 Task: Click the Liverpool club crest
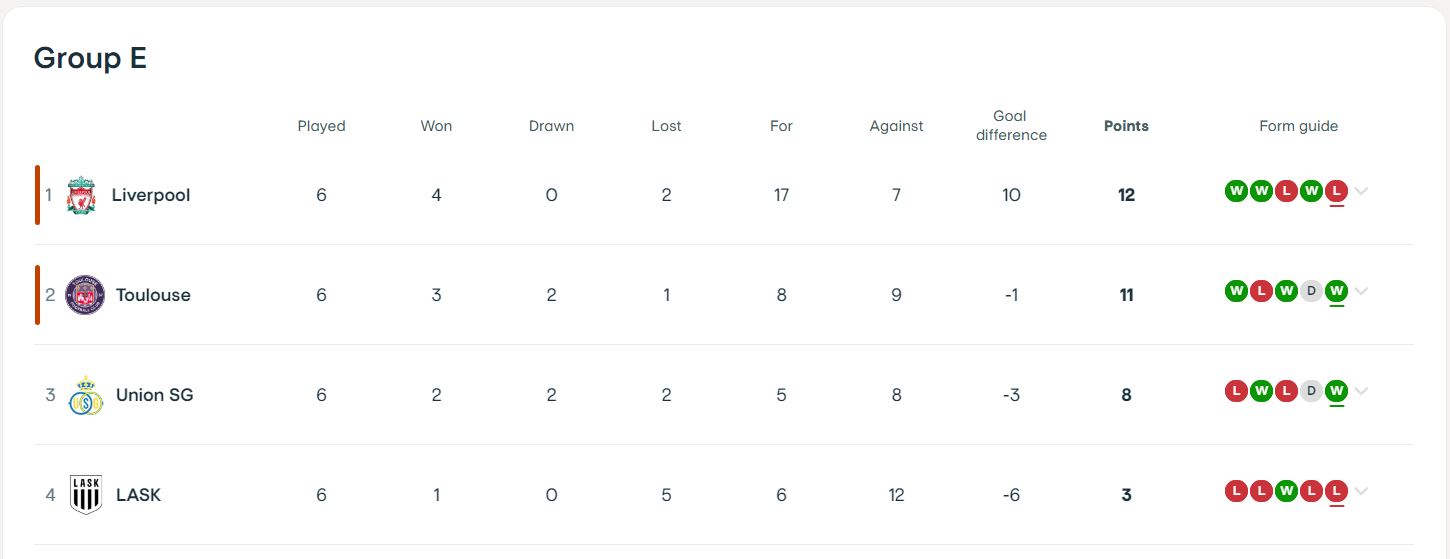tap(81, 195)
